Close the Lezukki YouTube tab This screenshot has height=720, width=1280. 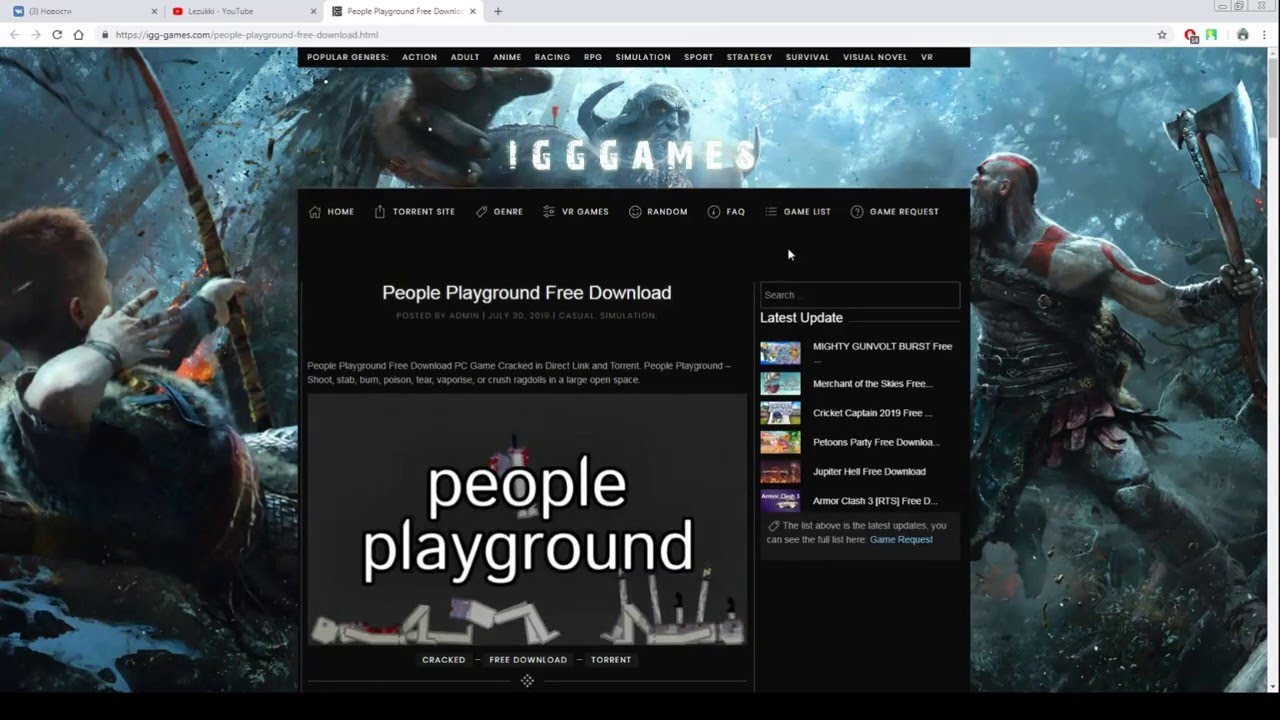(x=313, y=11)
